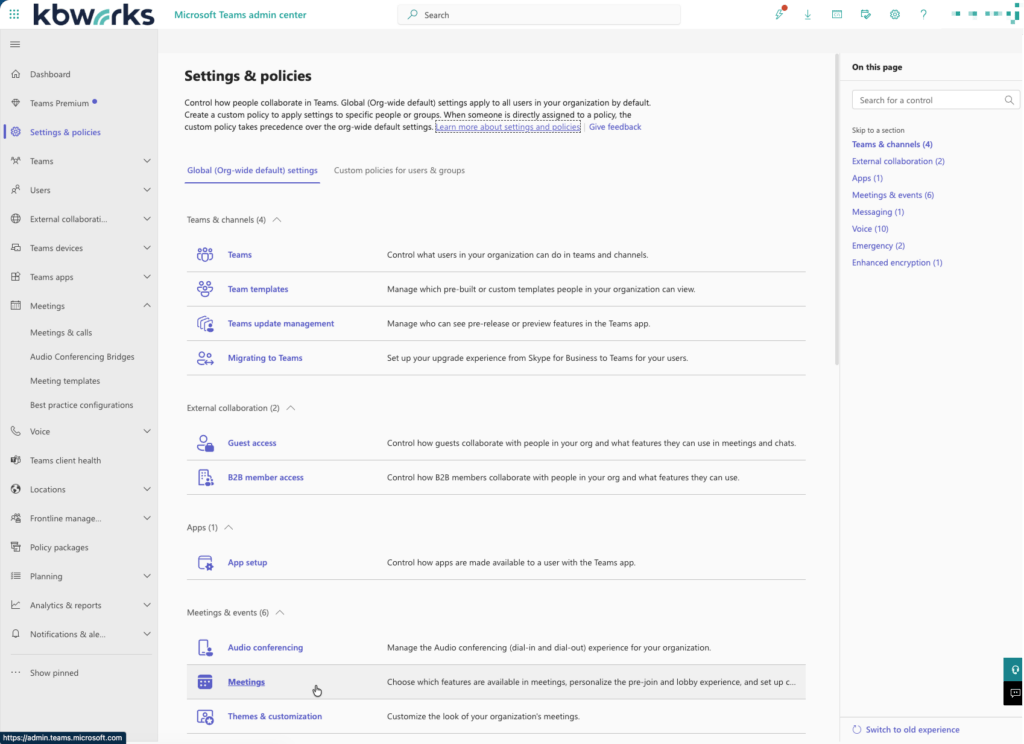Click the headset support icon at bottom right
Image resolution: width=1024 pixels, height=744 pixels.
point(1014,668)
